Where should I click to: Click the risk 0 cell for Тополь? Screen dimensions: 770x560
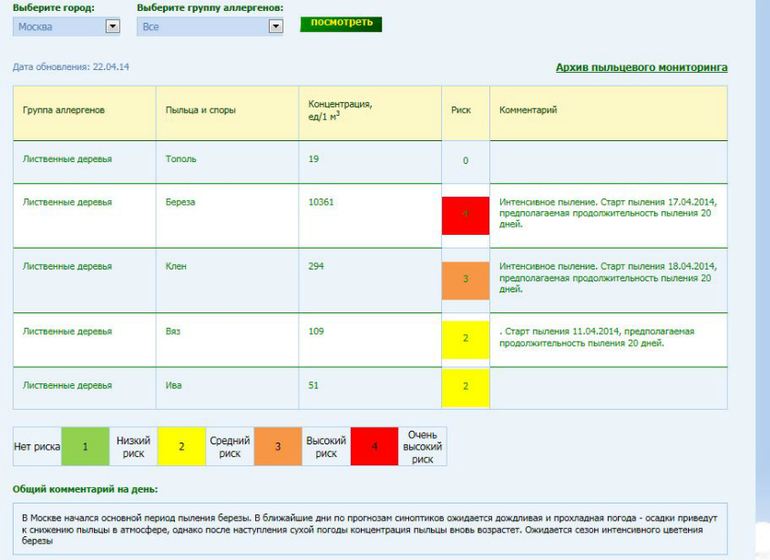point(465,160)
